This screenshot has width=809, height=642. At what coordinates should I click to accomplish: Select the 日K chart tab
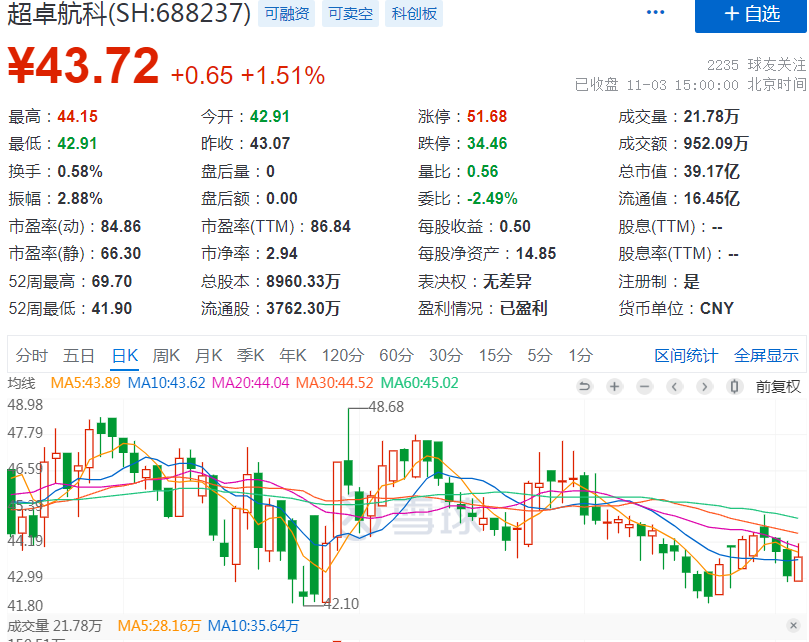[x=125, y=356]
